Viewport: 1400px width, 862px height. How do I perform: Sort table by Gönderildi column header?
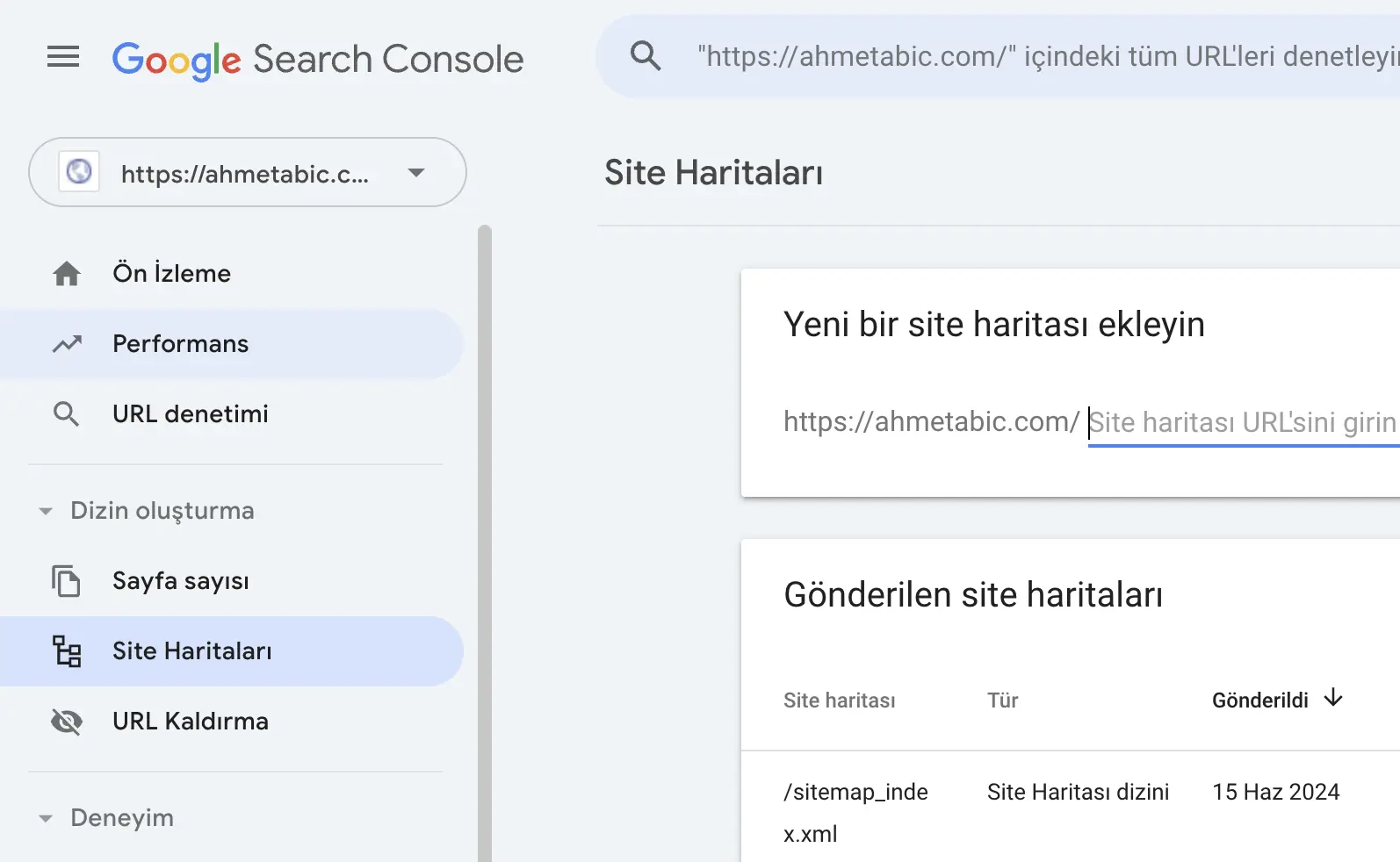click(x=1260, y=700)
